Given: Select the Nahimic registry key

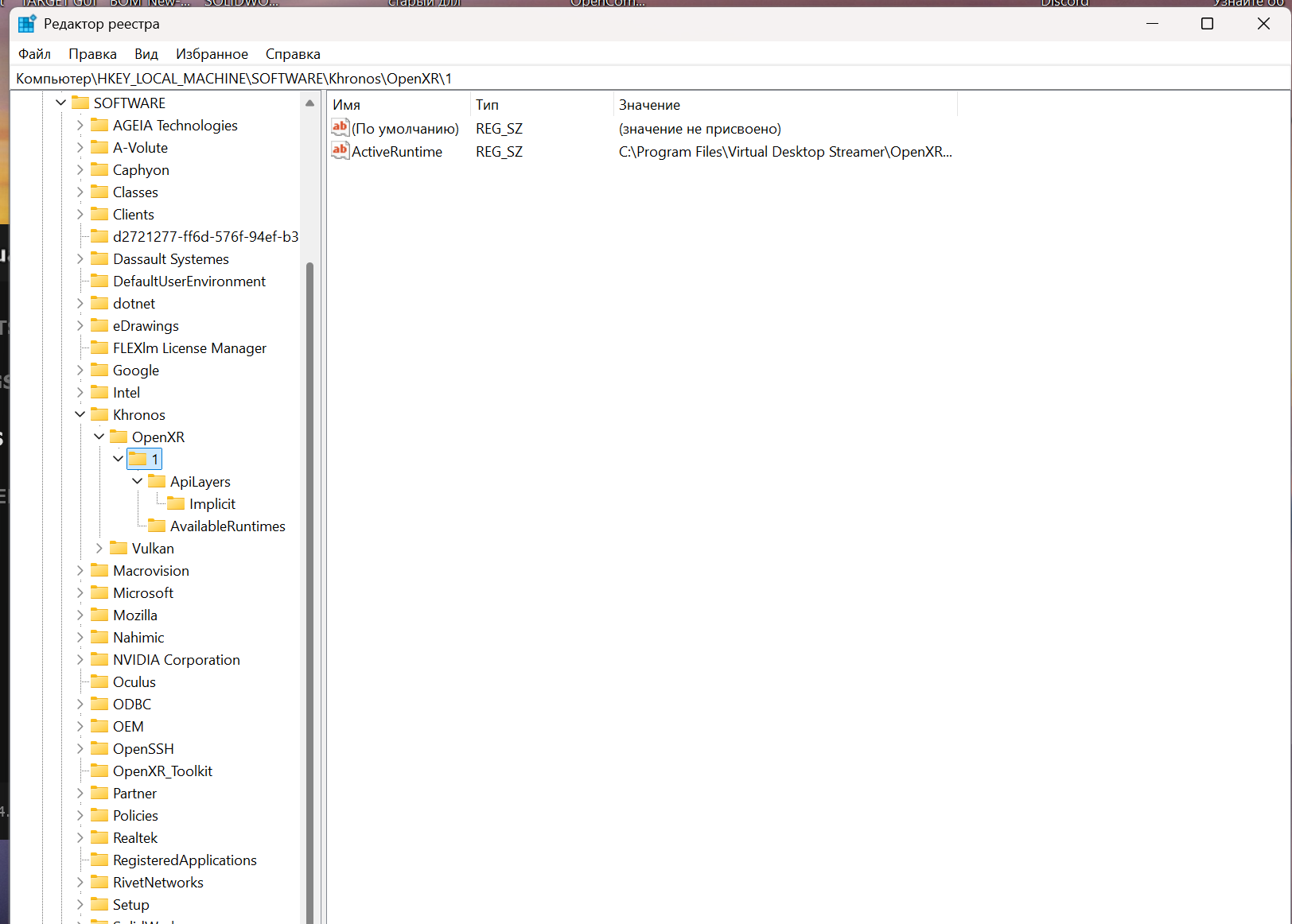Looking at the screenshot, I should (x=138, y=638).
